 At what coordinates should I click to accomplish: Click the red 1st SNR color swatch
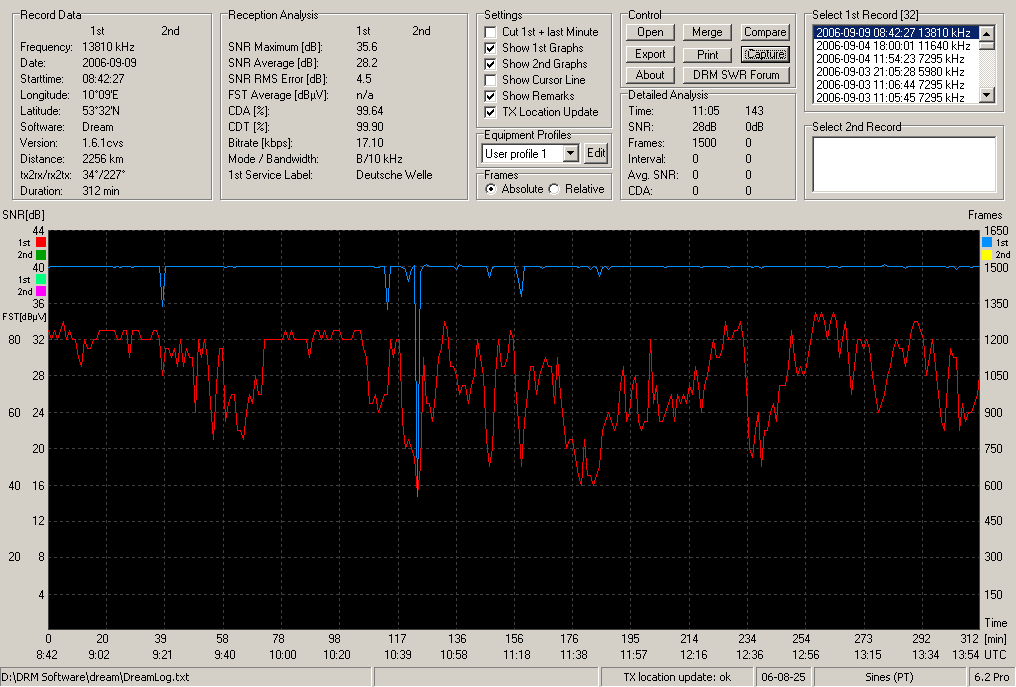[41, 242]
